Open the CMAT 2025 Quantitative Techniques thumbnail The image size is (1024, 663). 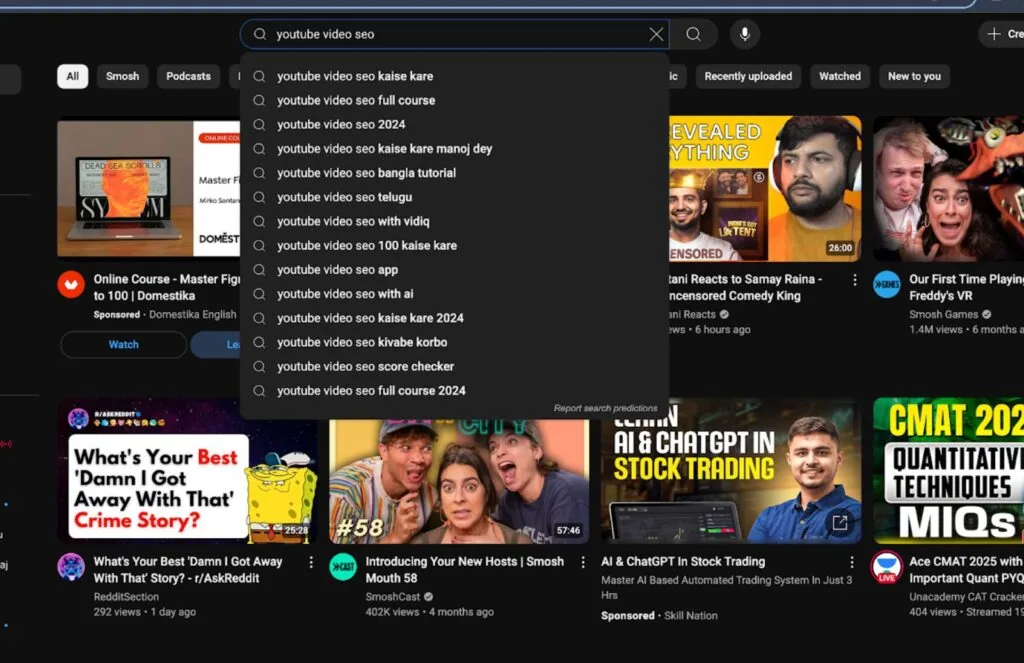948,470
